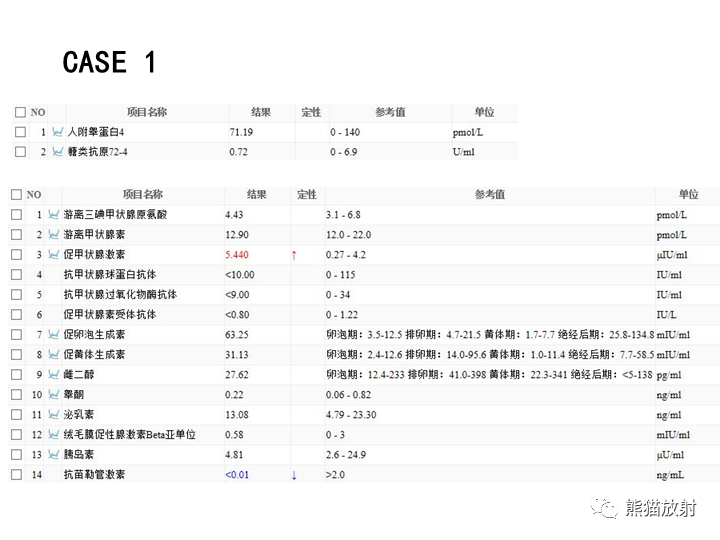
Task: Open trend chart icon for 促黄体生成素
Action: click(54, 354)
